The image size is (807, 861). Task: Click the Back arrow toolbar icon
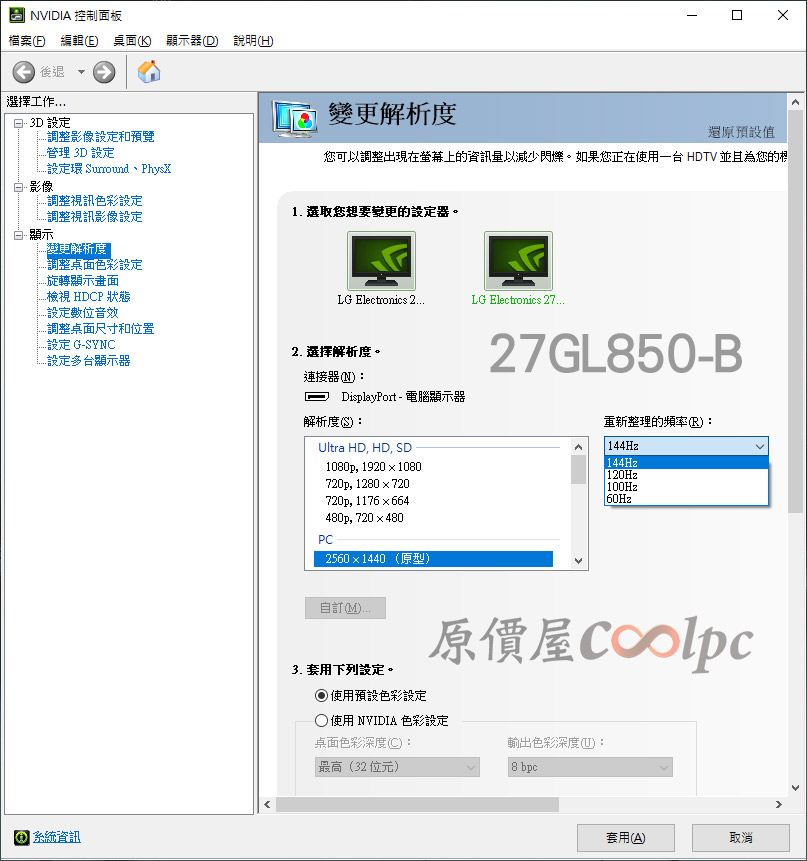[x=24, y=72]
